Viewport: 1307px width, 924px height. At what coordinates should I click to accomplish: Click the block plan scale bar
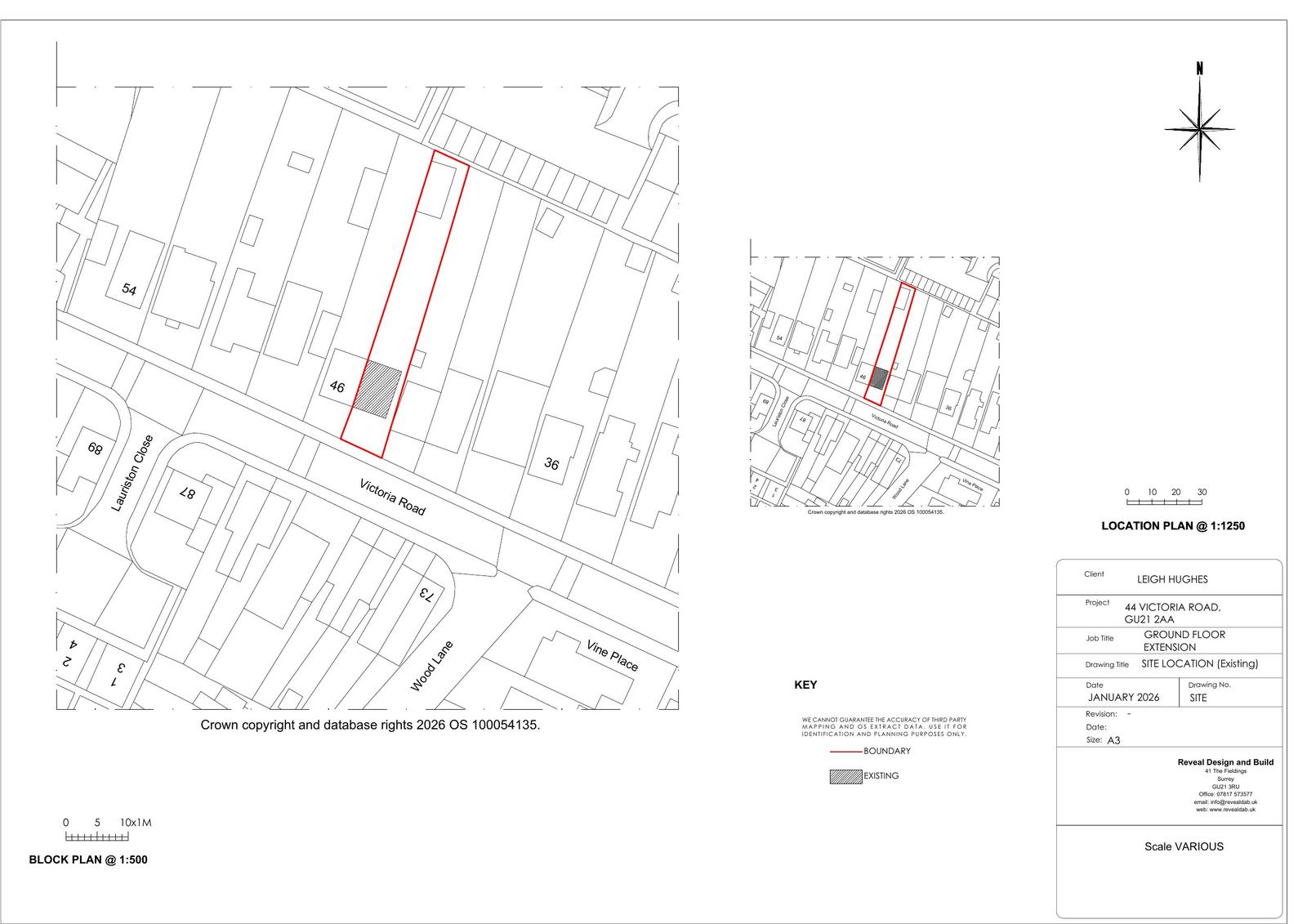[x=96, y=837]
